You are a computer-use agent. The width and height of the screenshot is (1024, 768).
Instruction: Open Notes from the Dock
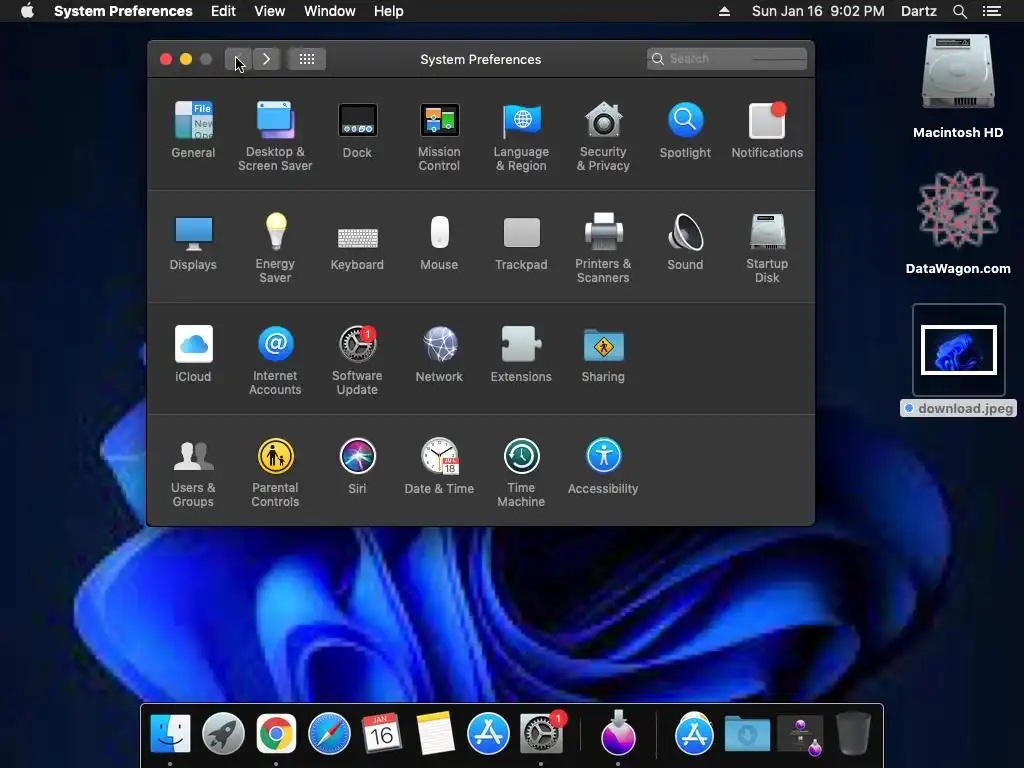click(x=435, y=733)
